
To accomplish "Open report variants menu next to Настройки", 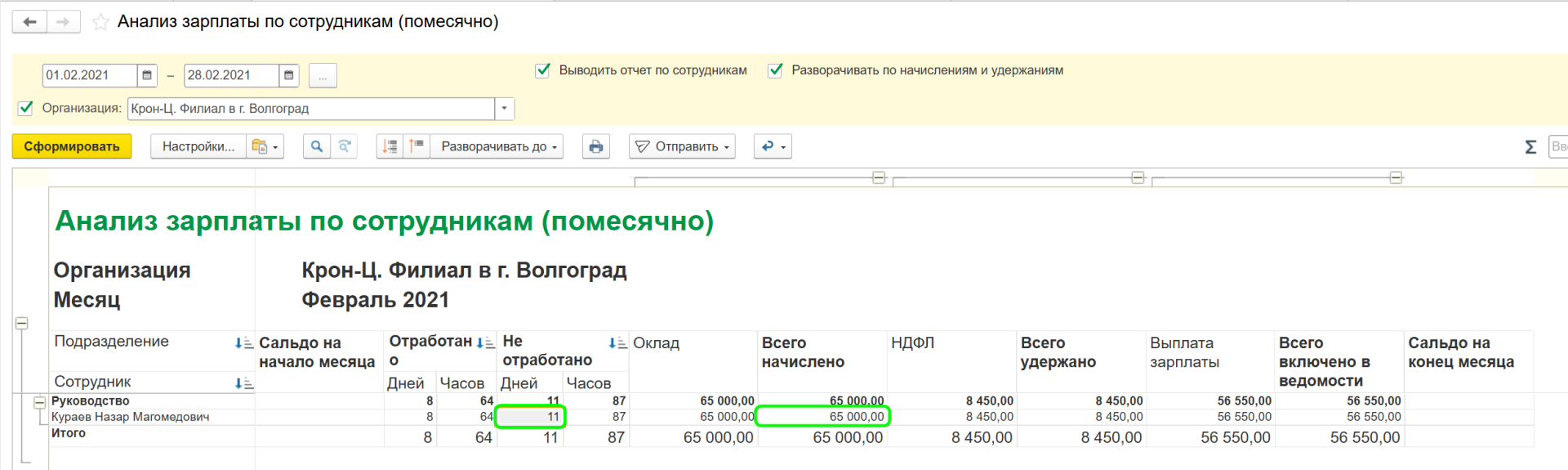I will coord(265,146).
